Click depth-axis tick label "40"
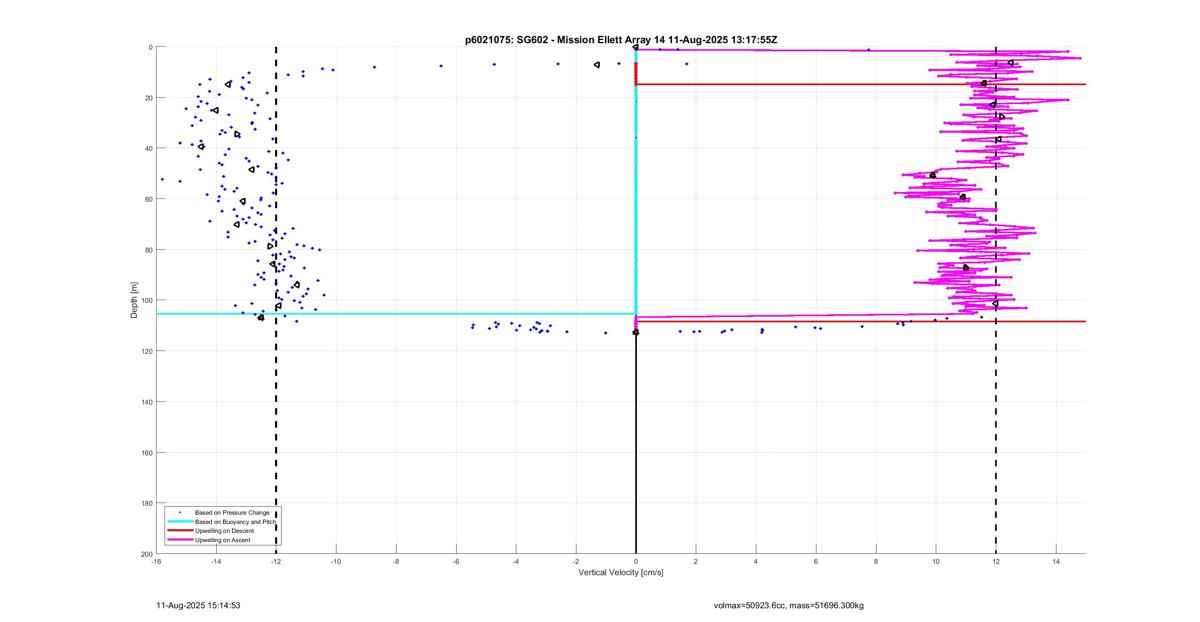This screenshot has height=622, width=1200. coord(148,148)
